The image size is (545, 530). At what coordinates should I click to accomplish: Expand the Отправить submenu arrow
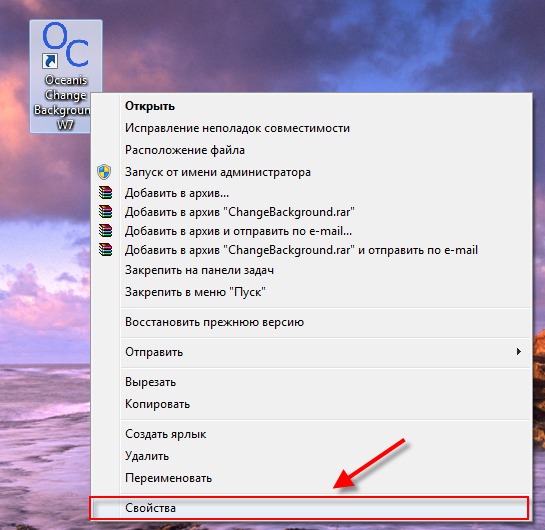pos(518,351)
